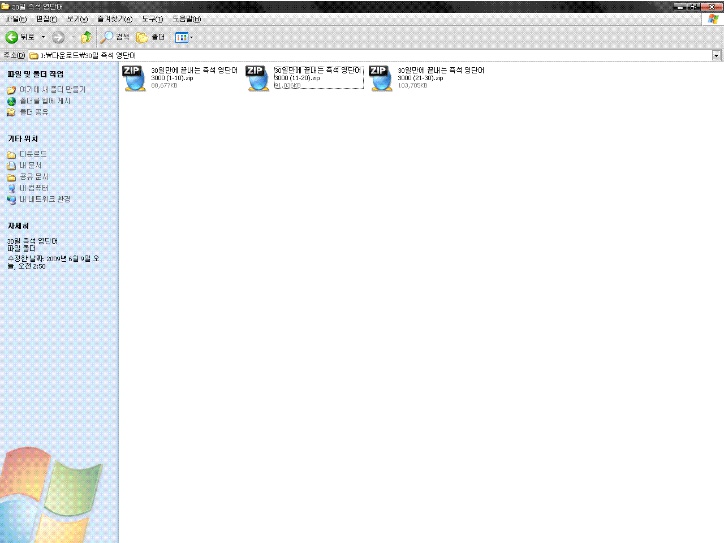Open the Views mode toolbar button
This screenshot has height=543, width=724.
click(181, 37)
